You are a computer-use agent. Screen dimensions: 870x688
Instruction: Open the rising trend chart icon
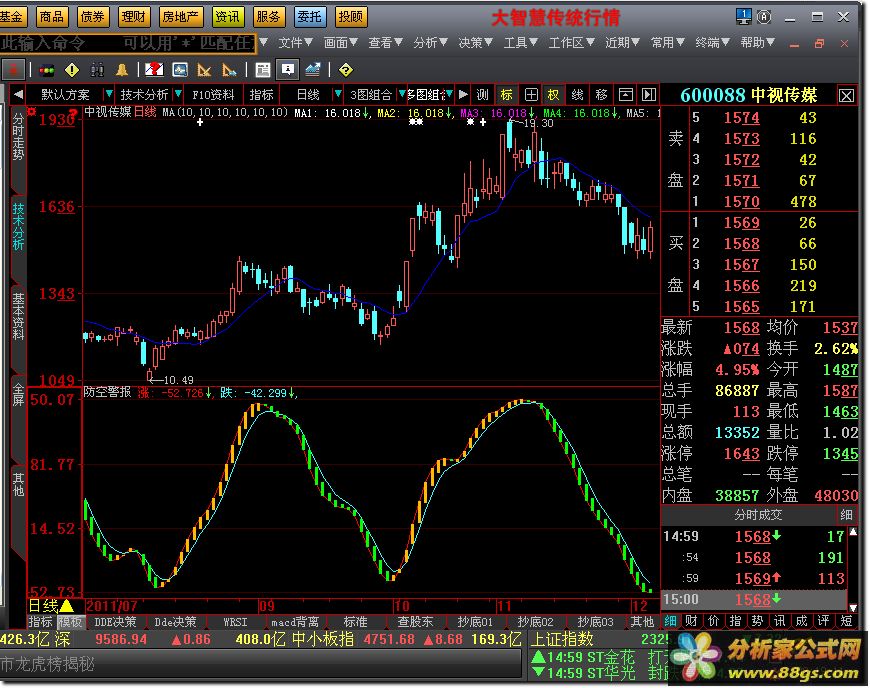[x=312, y=70]
